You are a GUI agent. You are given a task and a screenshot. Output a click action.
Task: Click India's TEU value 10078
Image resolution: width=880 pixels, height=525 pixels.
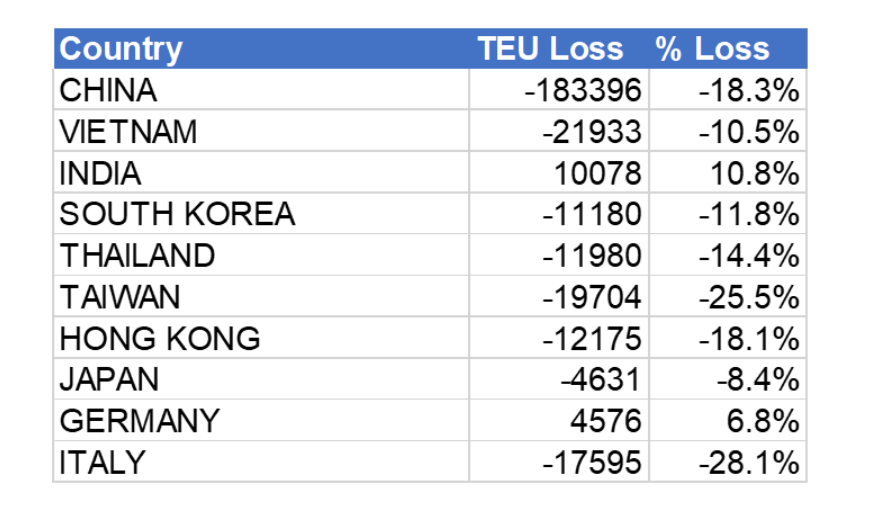click(x=598, y=174)
